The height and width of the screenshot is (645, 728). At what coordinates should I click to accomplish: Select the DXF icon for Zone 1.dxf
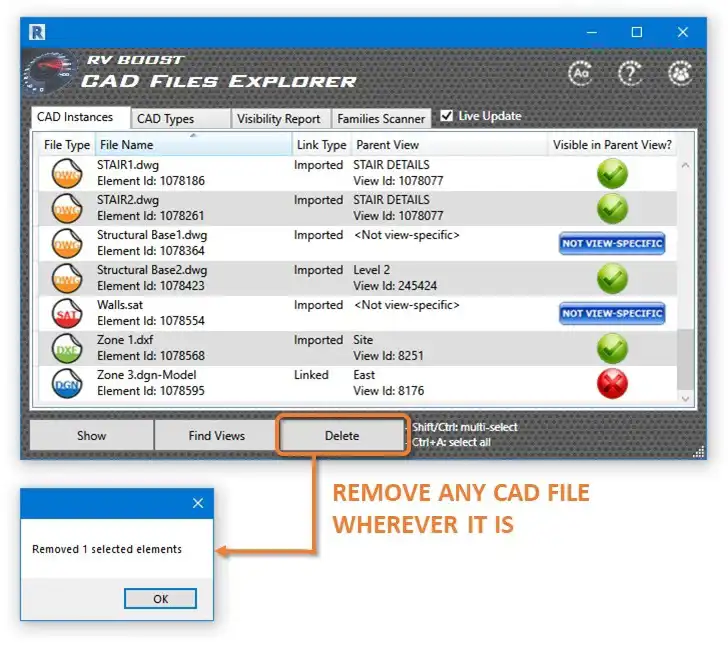(x=67, y=348)
